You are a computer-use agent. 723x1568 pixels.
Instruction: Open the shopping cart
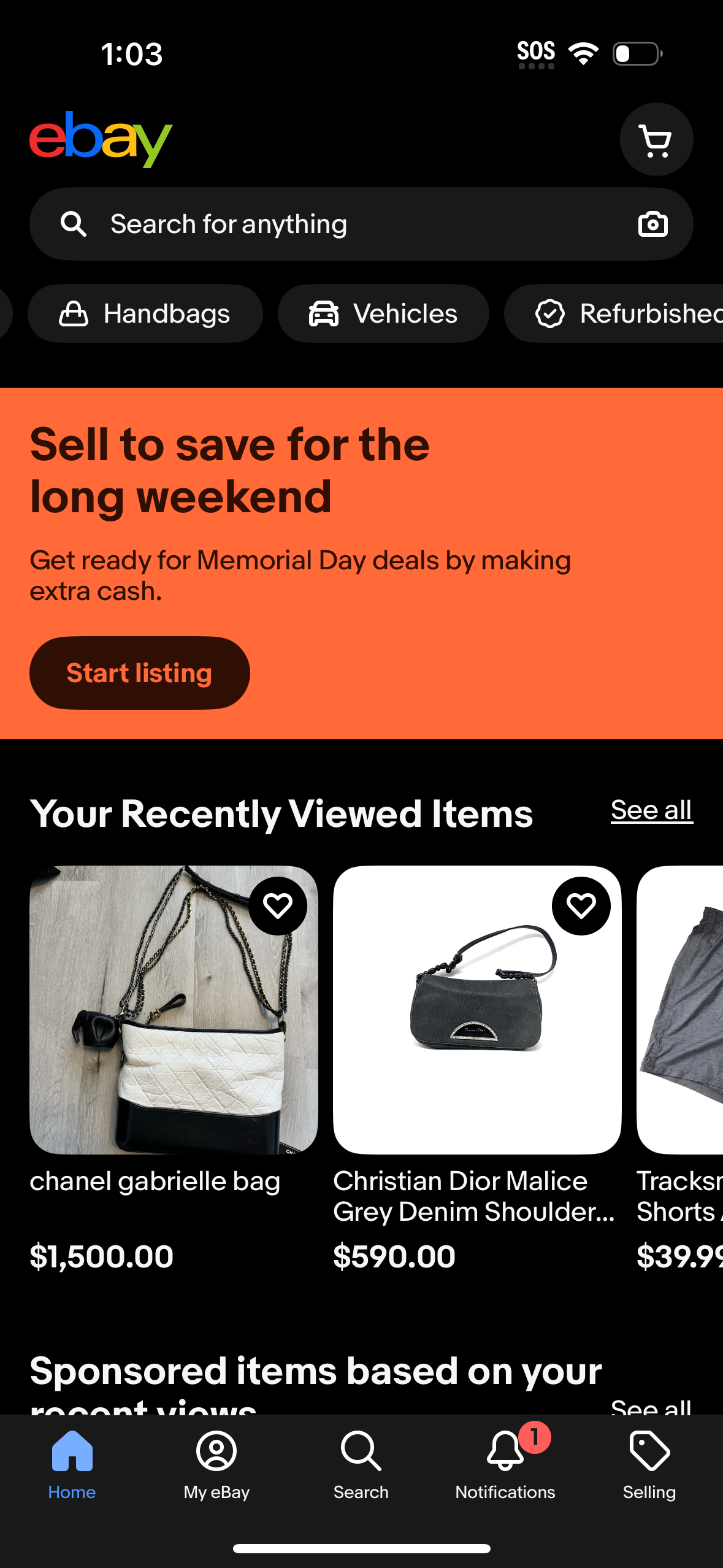coord(656,139)
